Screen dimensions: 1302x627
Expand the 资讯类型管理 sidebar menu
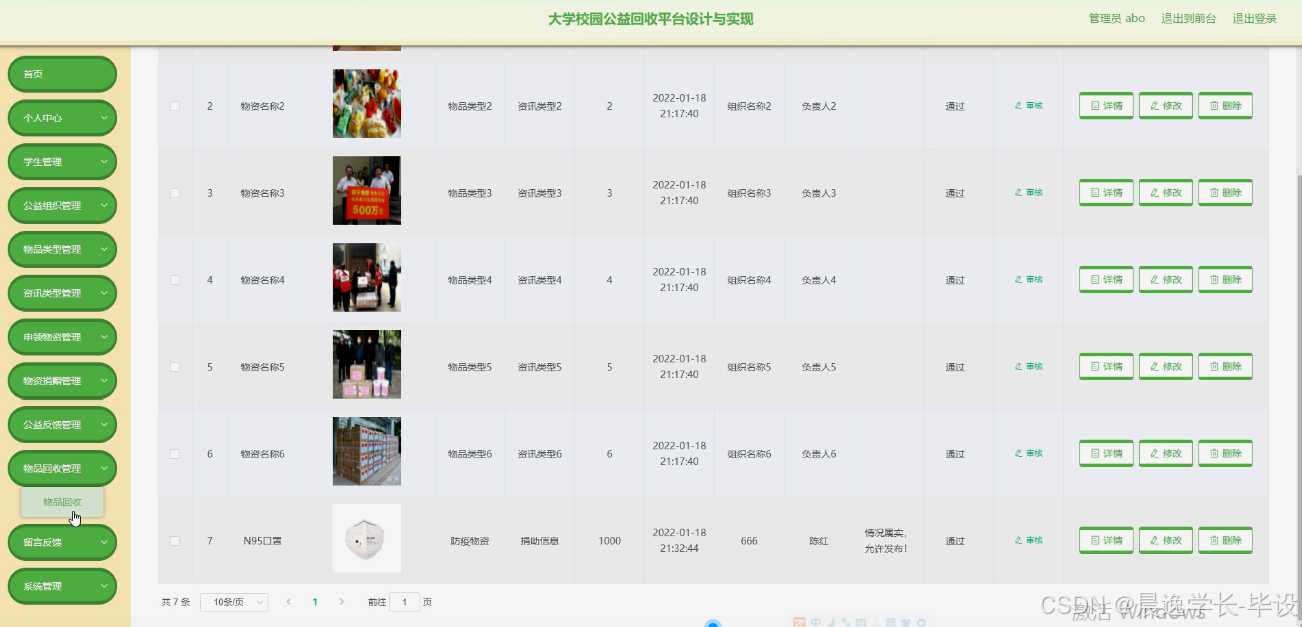62,294
